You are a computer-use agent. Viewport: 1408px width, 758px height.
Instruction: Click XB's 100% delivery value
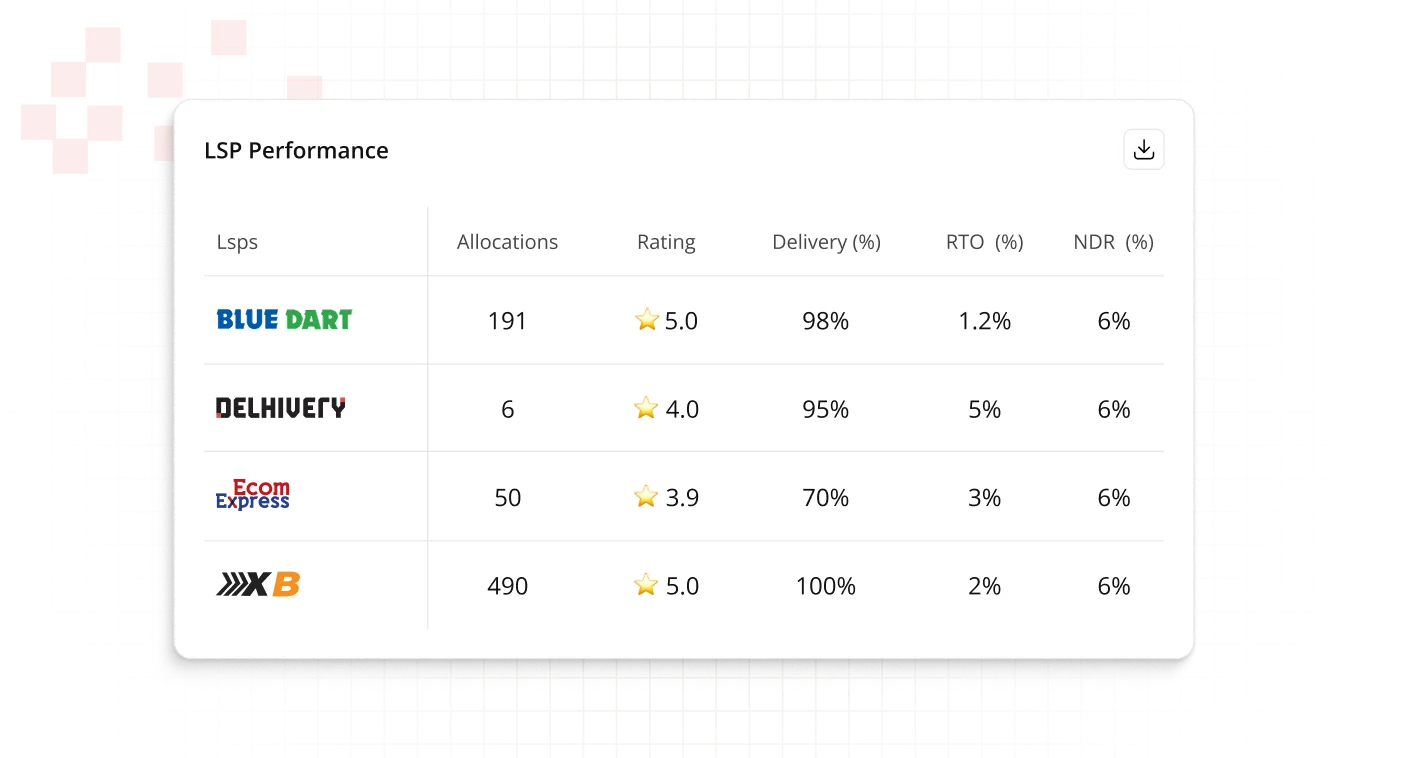[826, 586]
